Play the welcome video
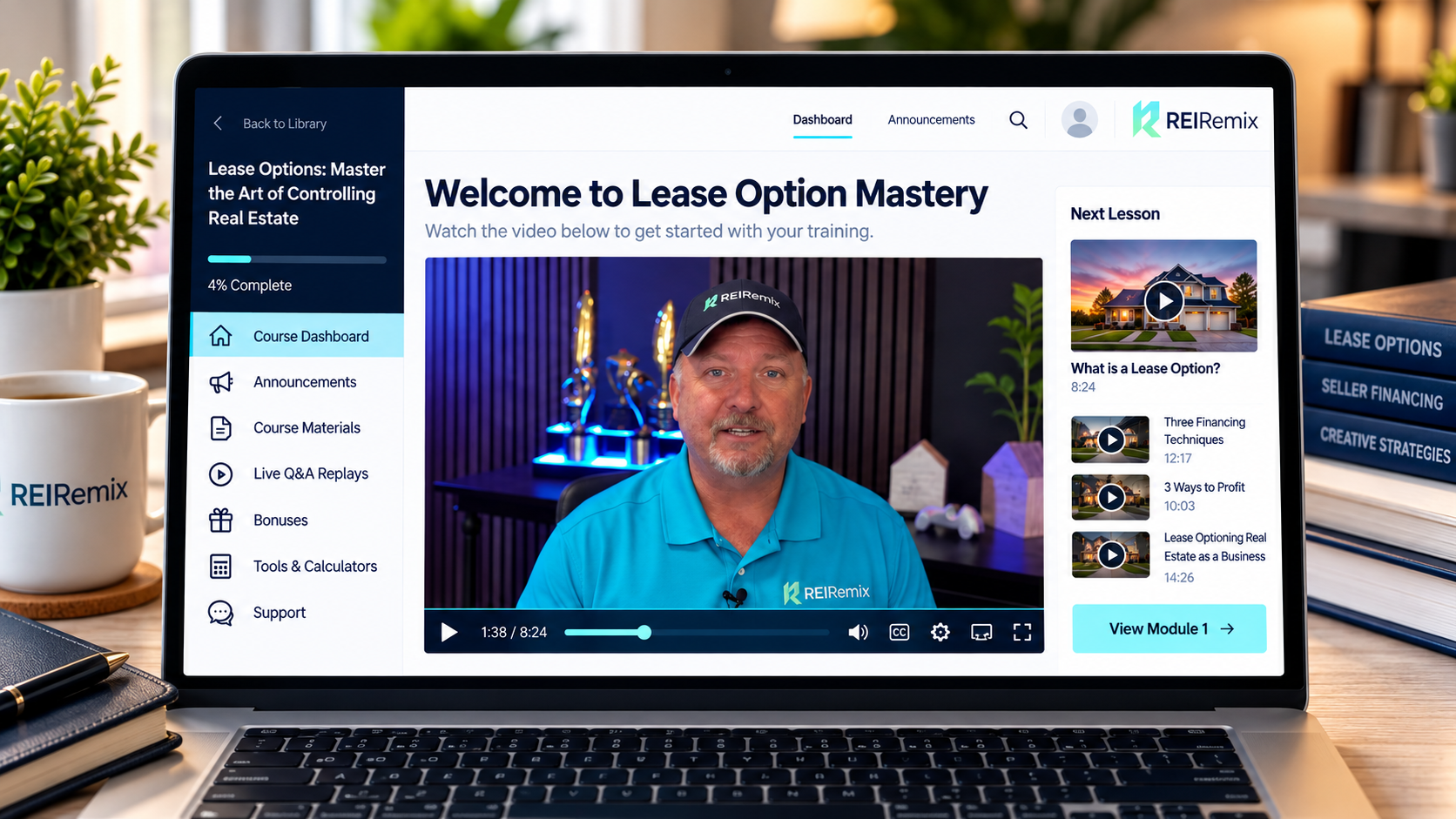The image size is (1456, 819). click(448, 632)
